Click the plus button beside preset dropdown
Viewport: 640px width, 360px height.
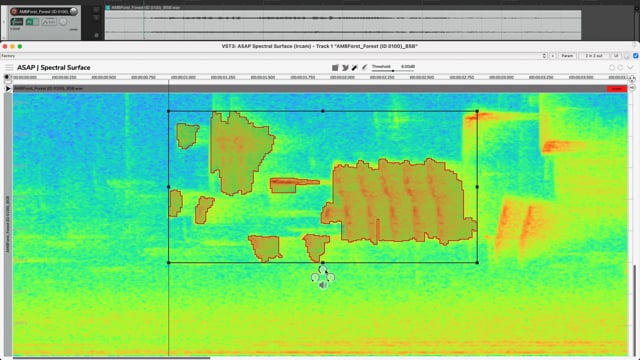(553, 56)
